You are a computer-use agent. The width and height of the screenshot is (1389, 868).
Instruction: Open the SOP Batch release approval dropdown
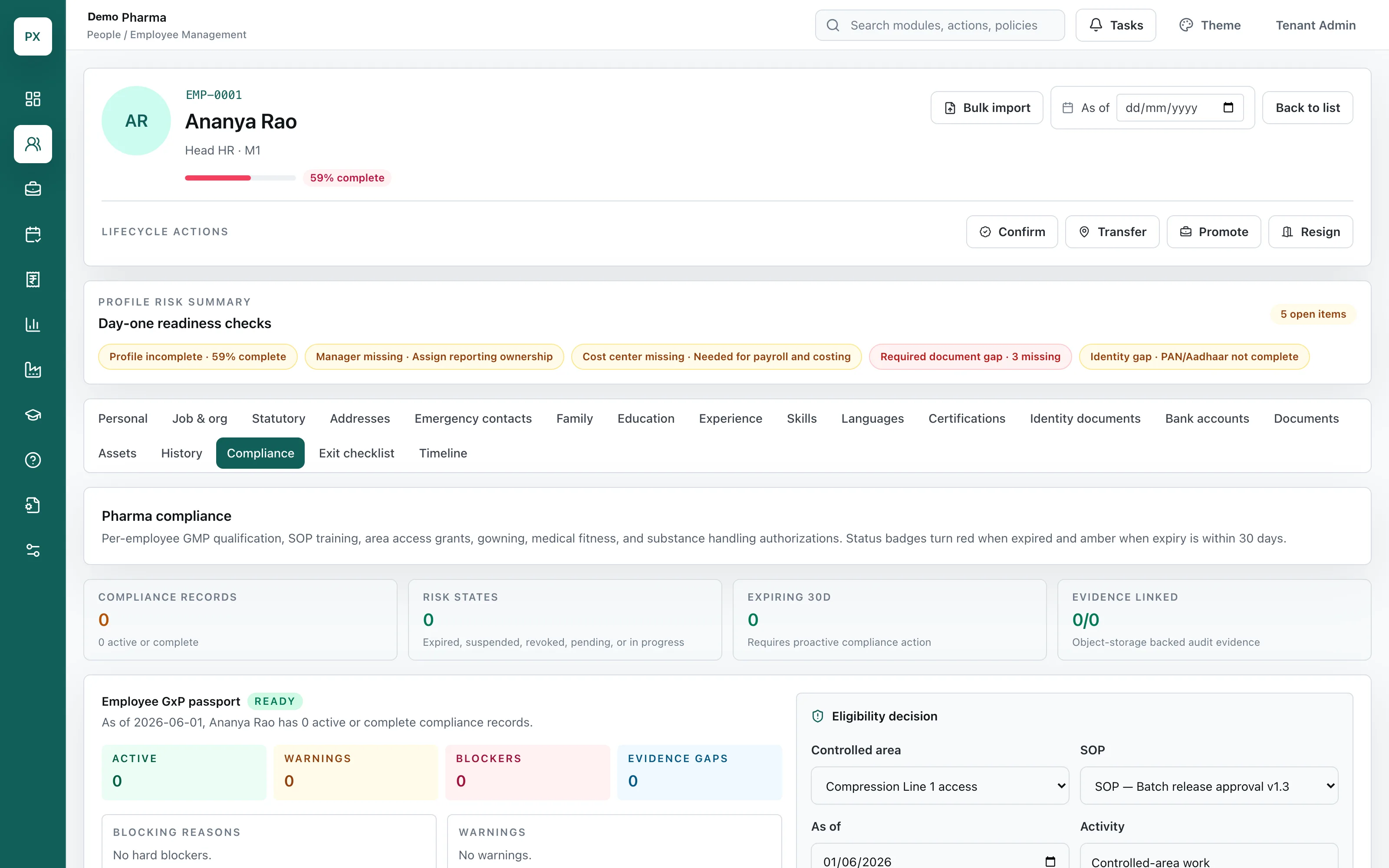coord(1209,786)
